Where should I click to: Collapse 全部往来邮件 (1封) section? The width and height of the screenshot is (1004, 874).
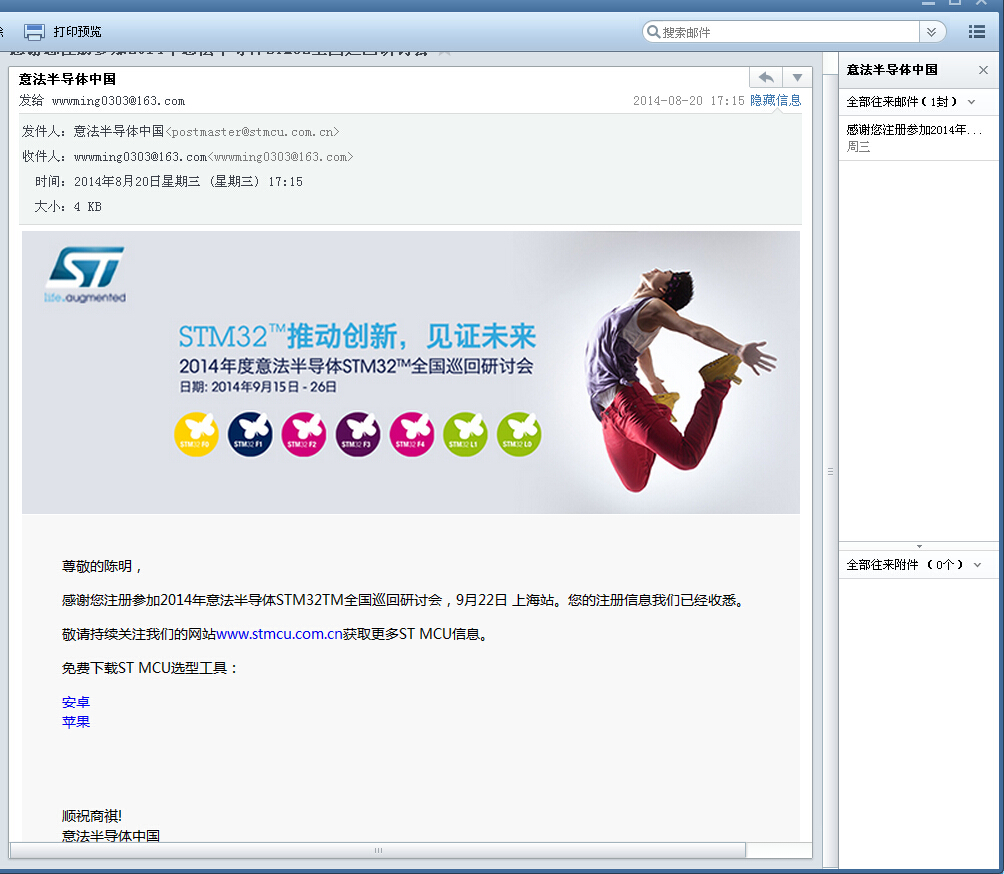pos(972,102)
